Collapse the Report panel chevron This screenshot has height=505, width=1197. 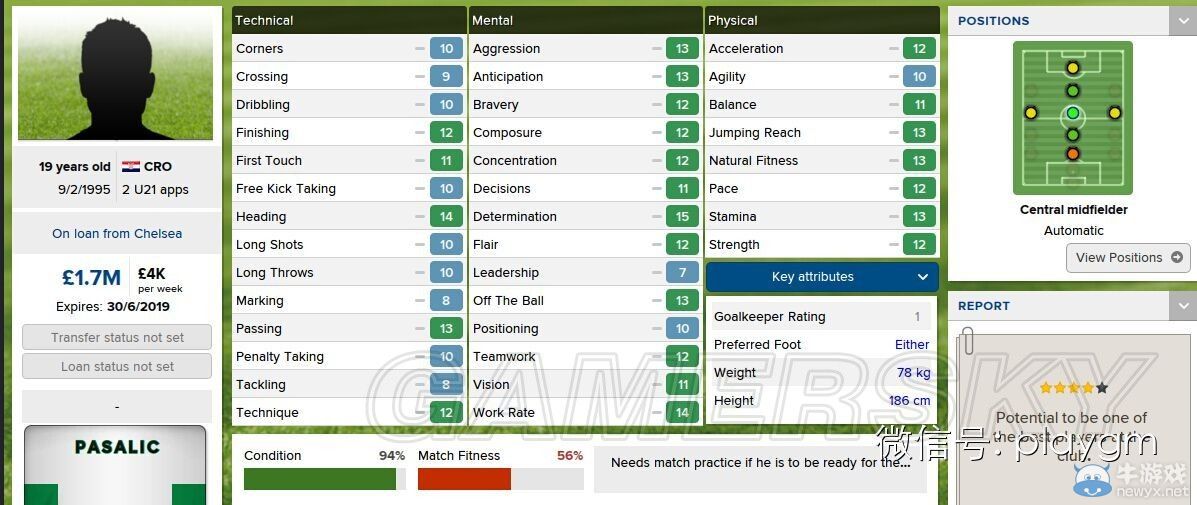(1182, 306)
